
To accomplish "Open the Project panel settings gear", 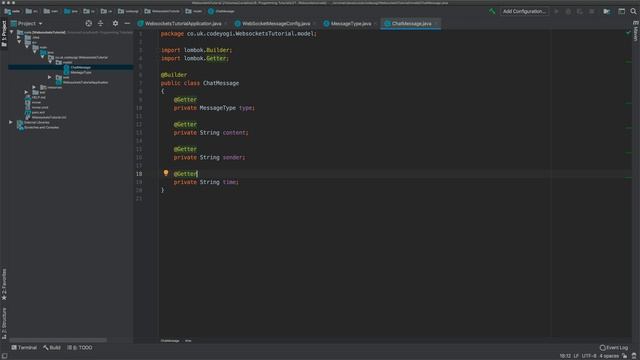I will click(116, 24).
